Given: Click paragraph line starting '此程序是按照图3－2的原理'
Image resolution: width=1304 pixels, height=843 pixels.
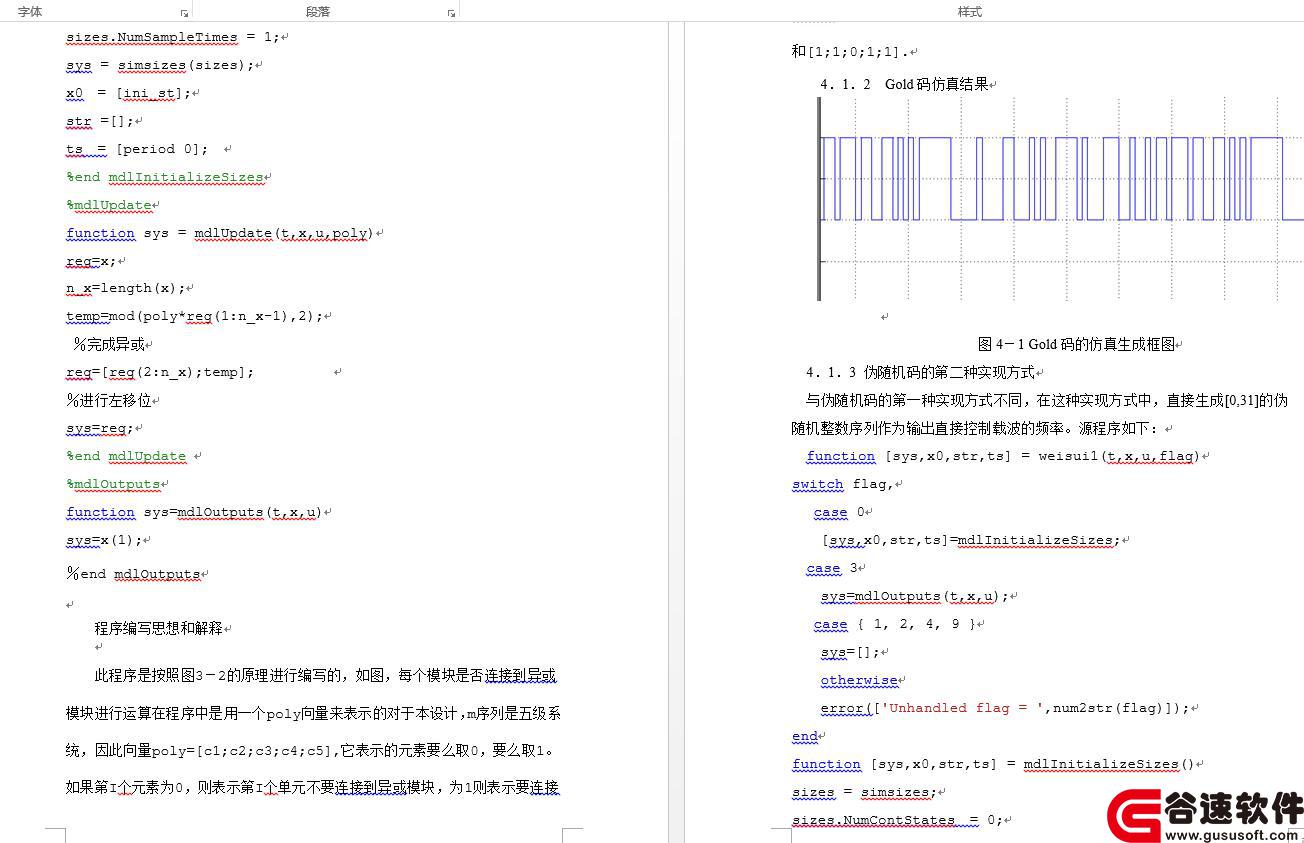Looking at the screenshot, I should [x=325, y=675].
